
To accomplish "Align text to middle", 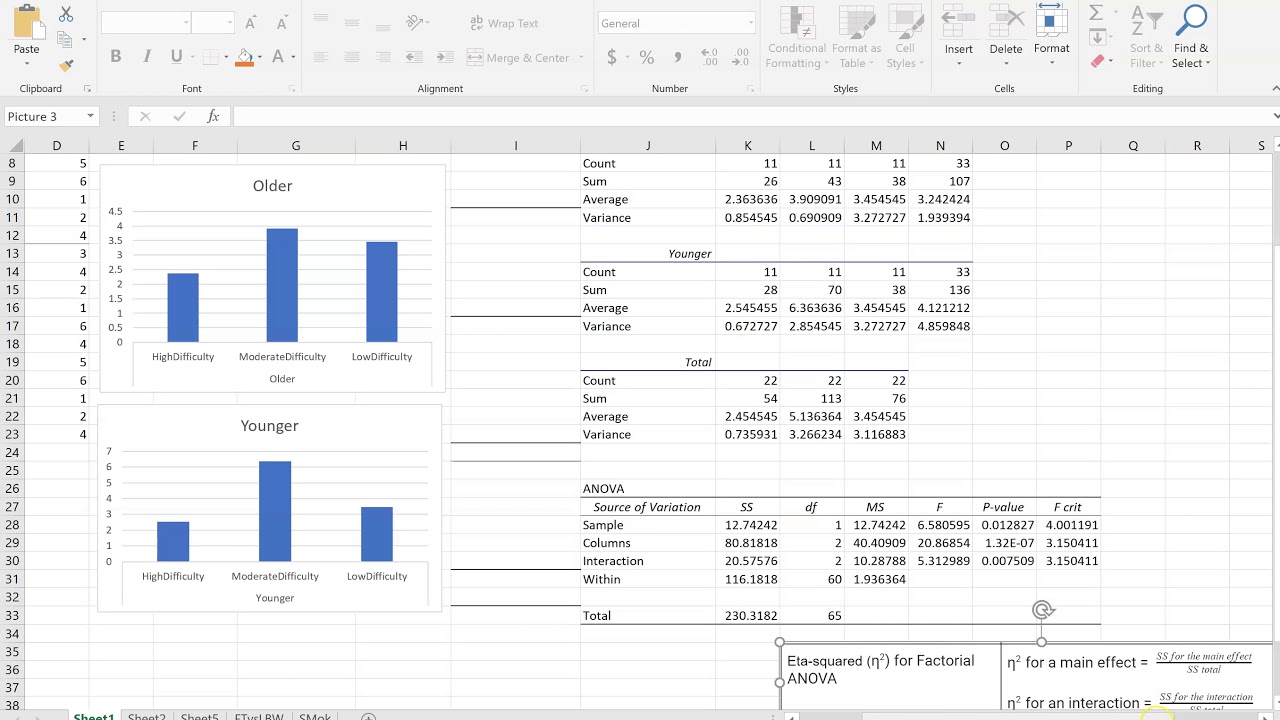I will pos(352,22).
